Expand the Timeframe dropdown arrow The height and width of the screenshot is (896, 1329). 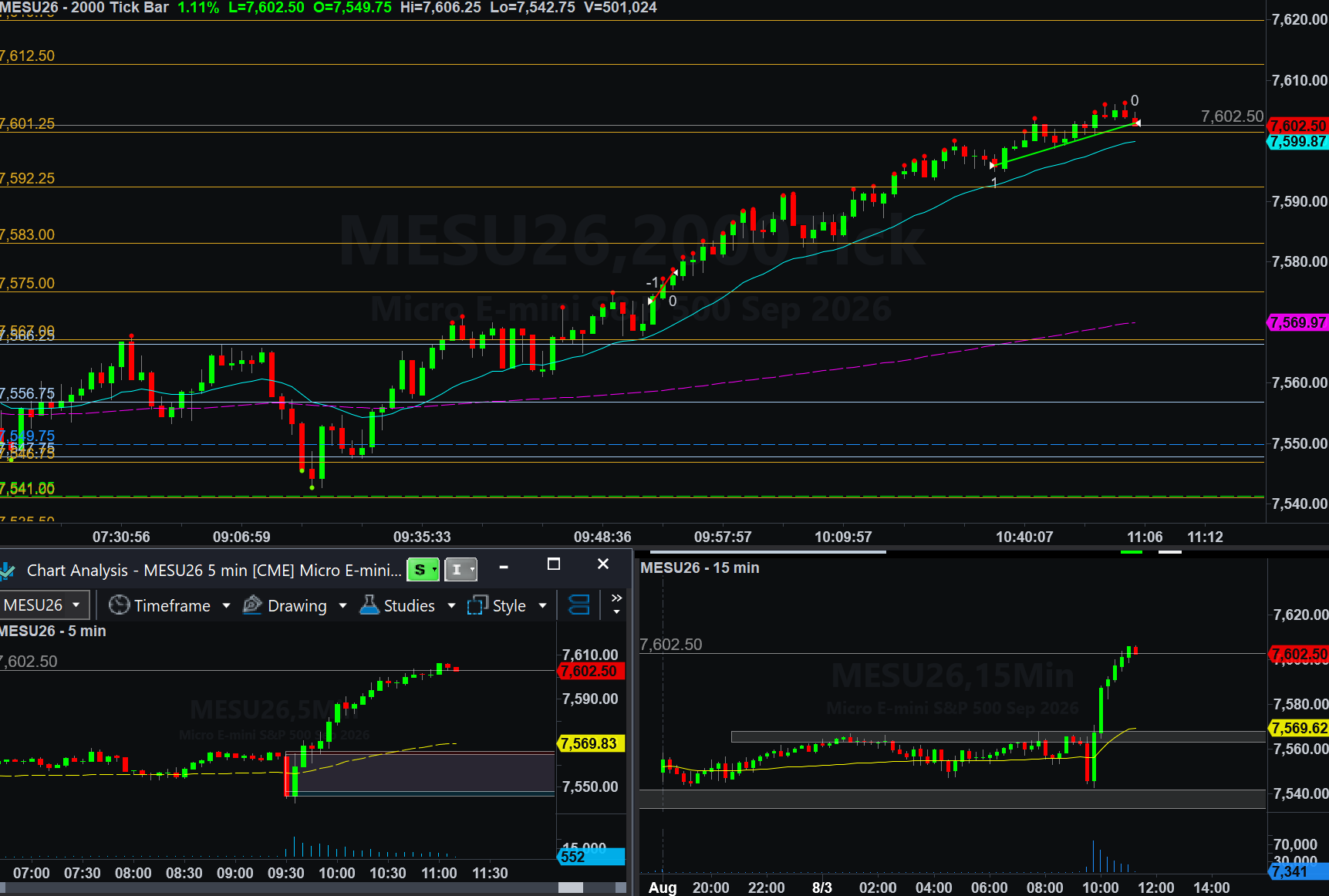226,606
